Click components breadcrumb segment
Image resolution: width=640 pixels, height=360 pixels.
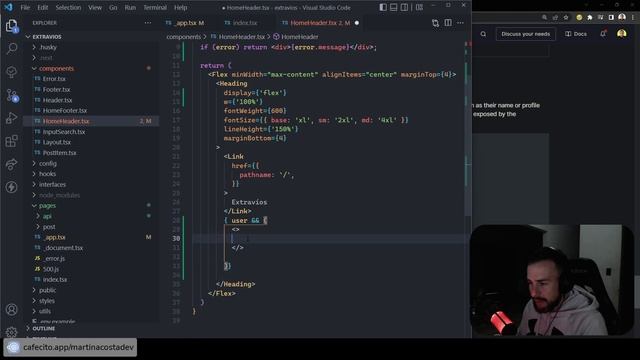pos(183,37)
